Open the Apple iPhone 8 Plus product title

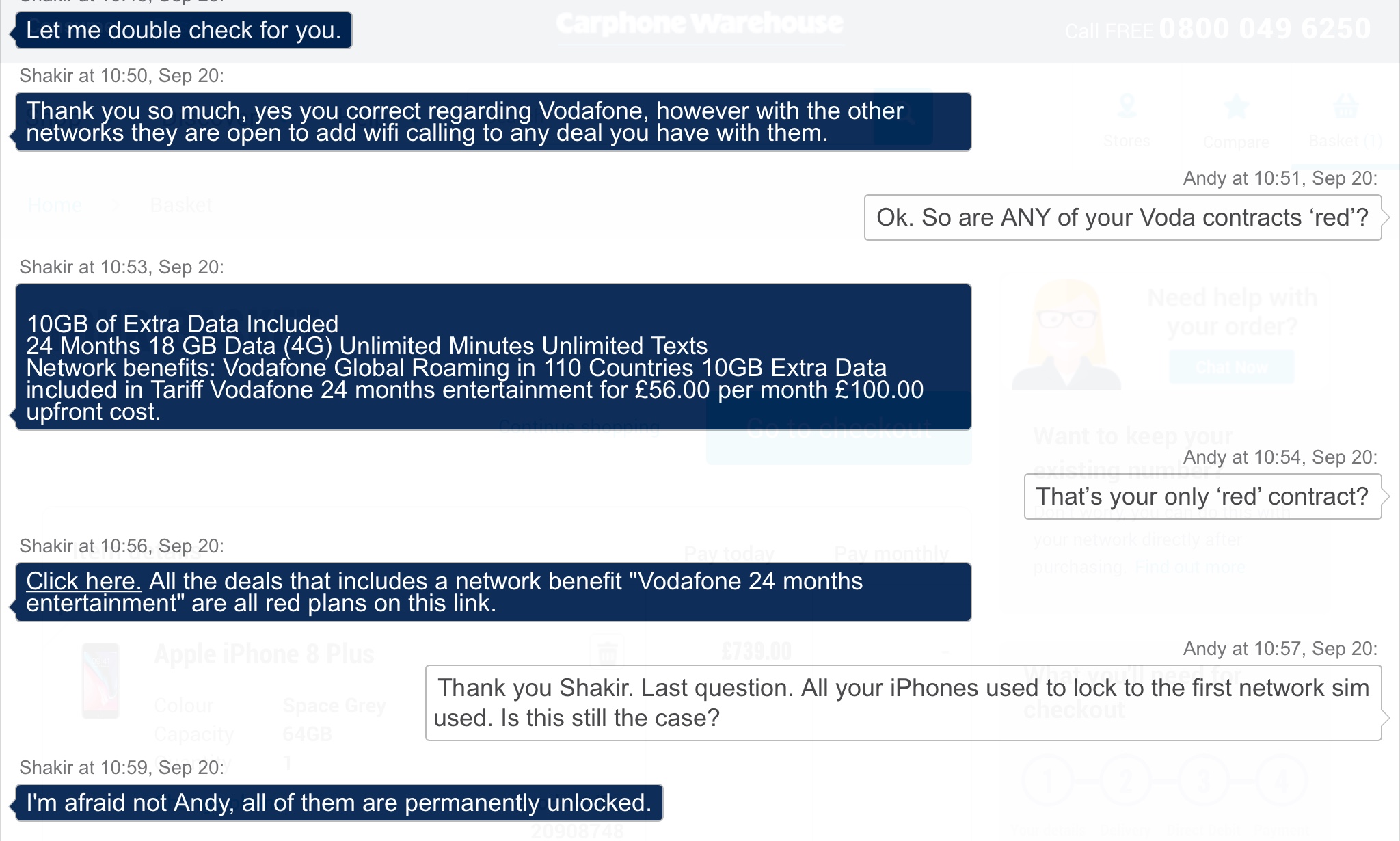[264, 654]
